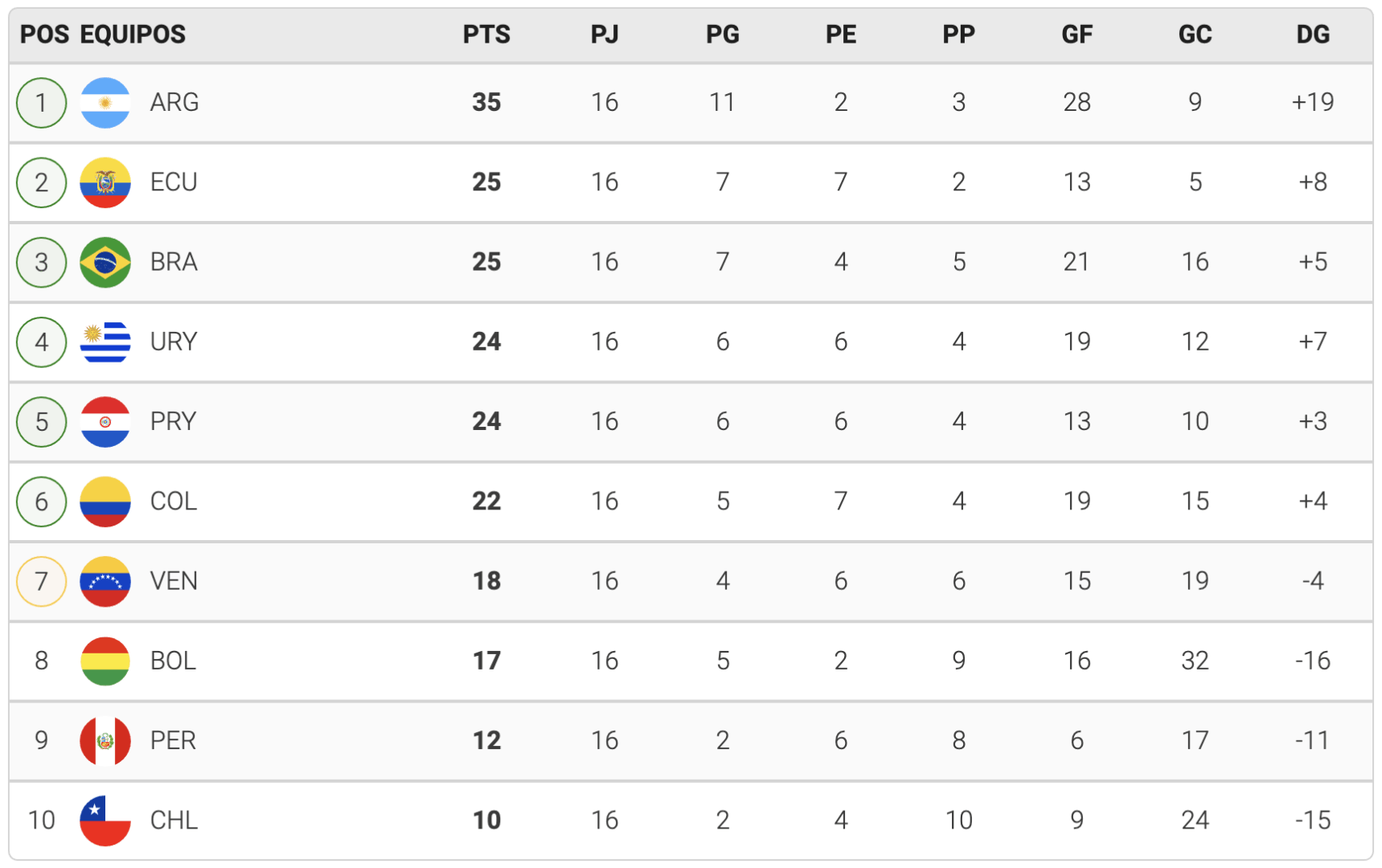Click the Chile flag icon
Viewport: 1382px width, 868px height.
point(105,821)
